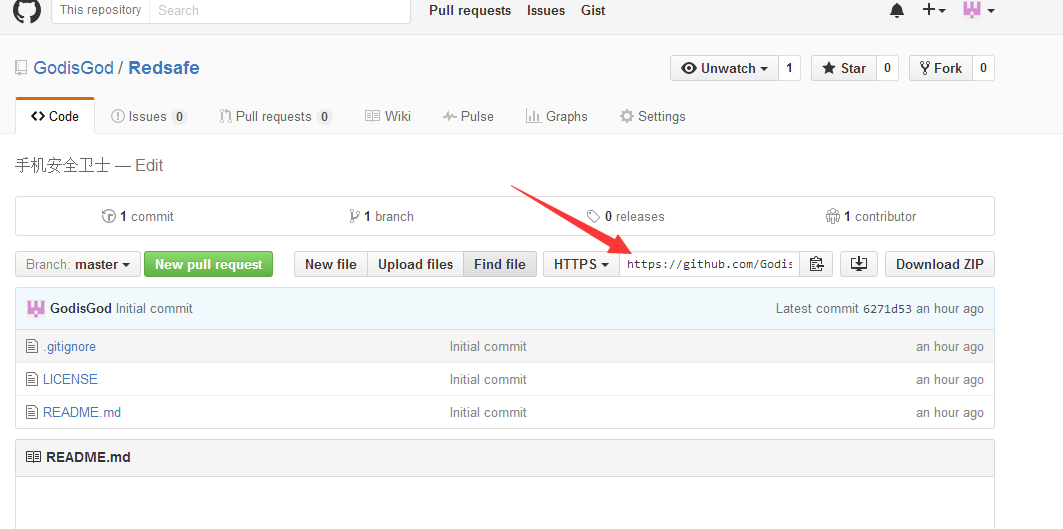Focus the repository Search field
Viewport: 1063px width, 529px height.
coord(279,11)
